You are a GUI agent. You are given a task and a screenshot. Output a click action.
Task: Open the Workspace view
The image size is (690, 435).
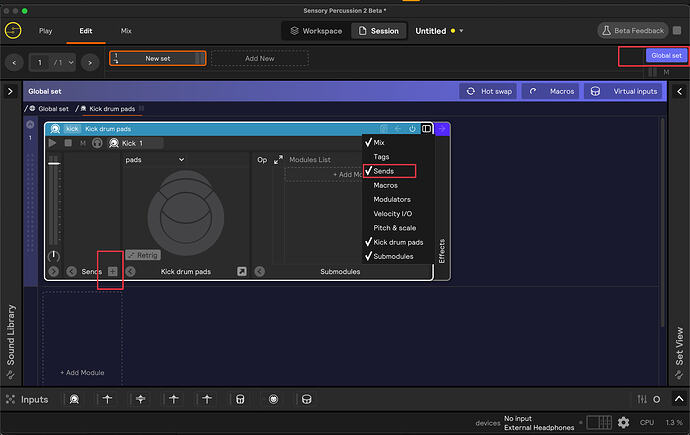tap(316, 31)
